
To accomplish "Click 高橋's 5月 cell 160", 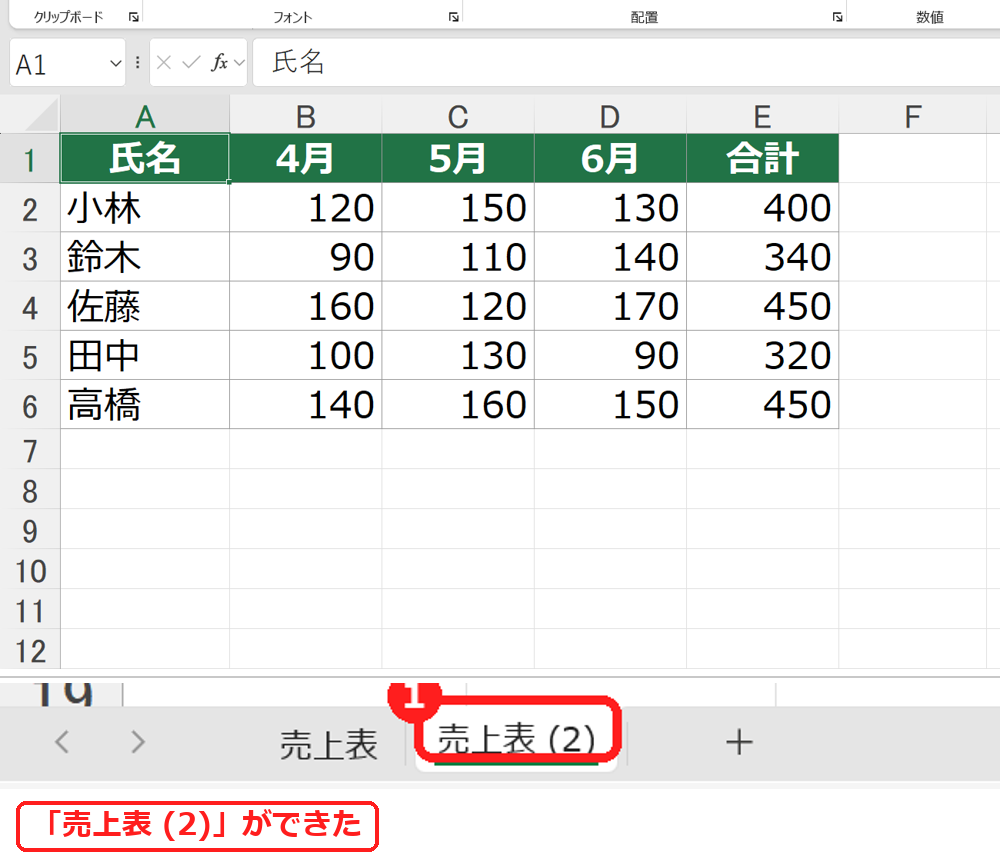I will (458, 405).
